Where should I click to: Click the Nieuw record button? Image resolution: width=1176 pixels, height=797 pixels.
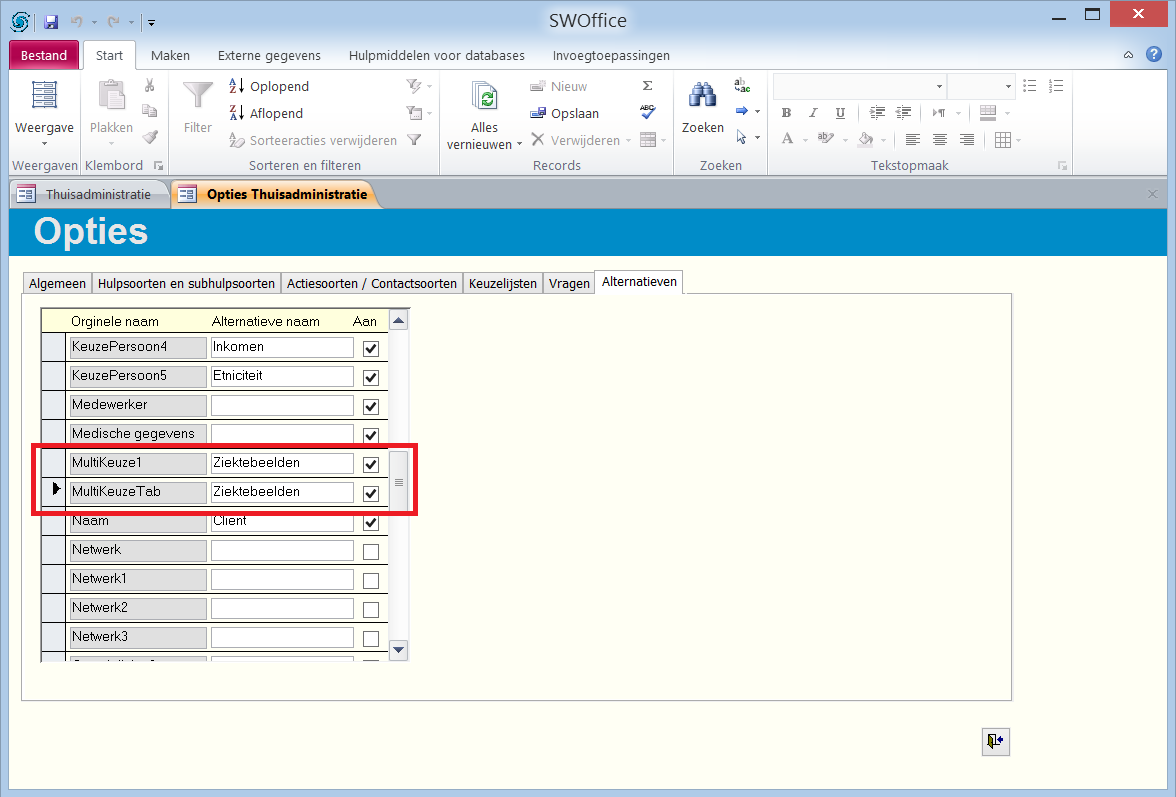tap(558, 86)
